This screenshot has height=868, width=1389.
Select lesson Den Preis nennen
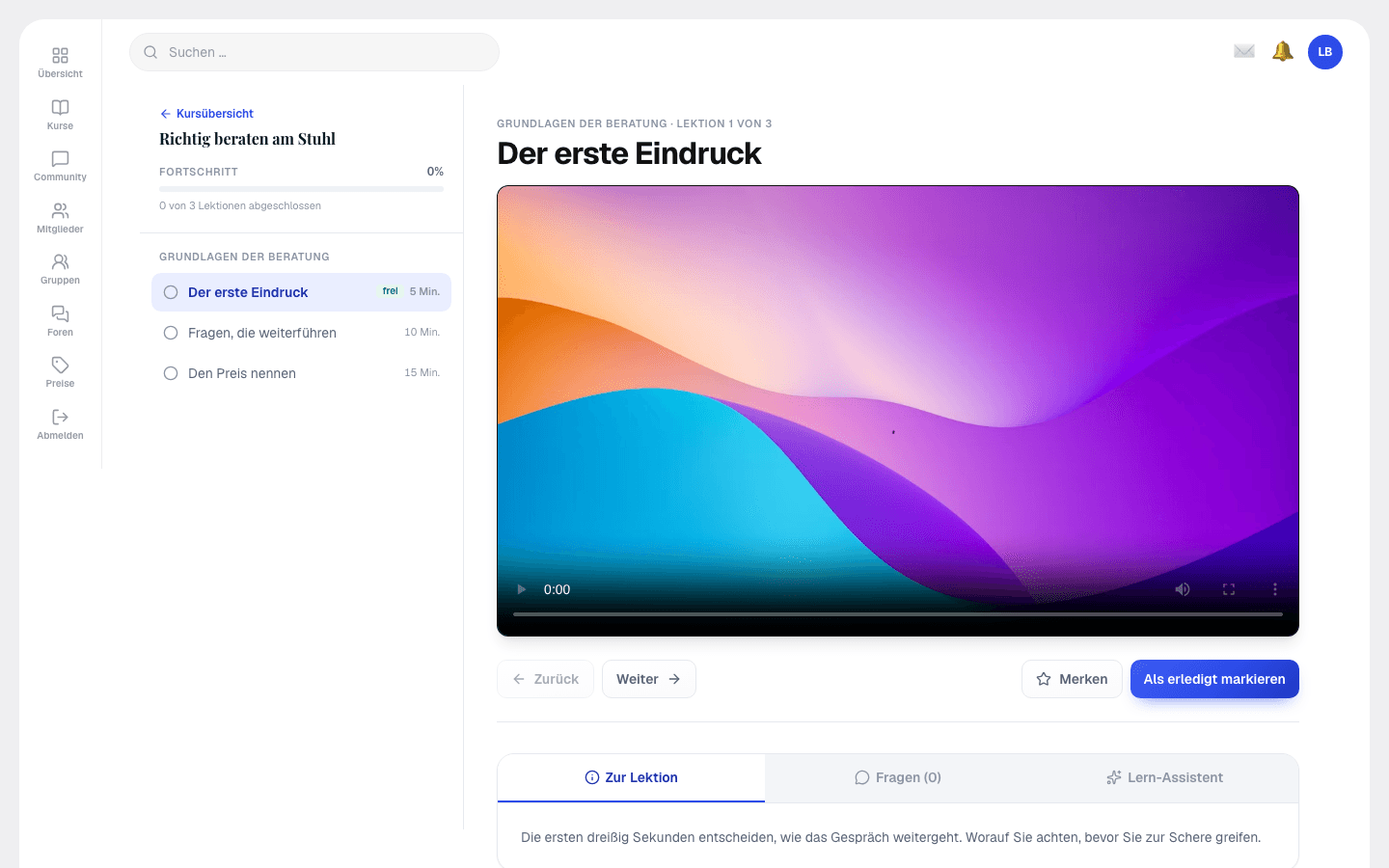tap(301, 373)
